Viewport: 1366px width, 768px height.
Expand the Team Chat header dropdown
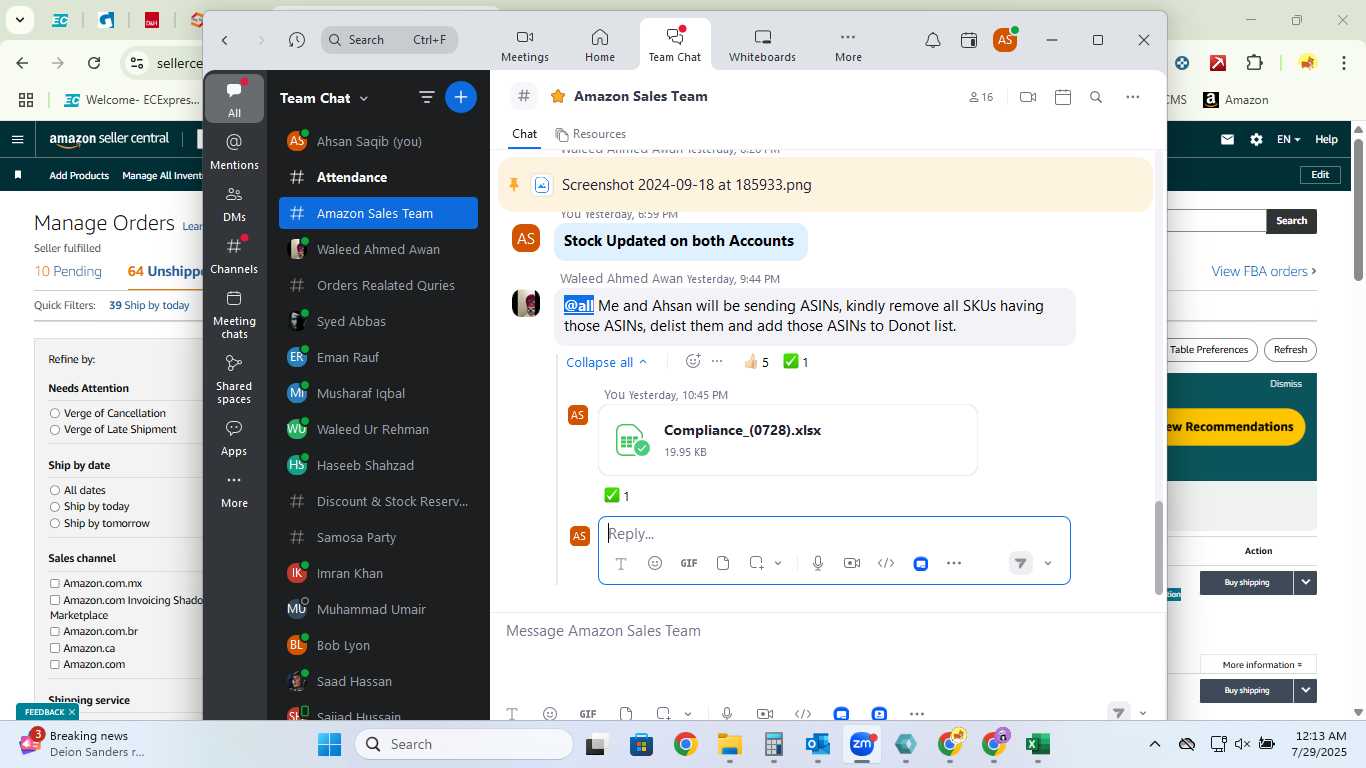coord(364,98)
